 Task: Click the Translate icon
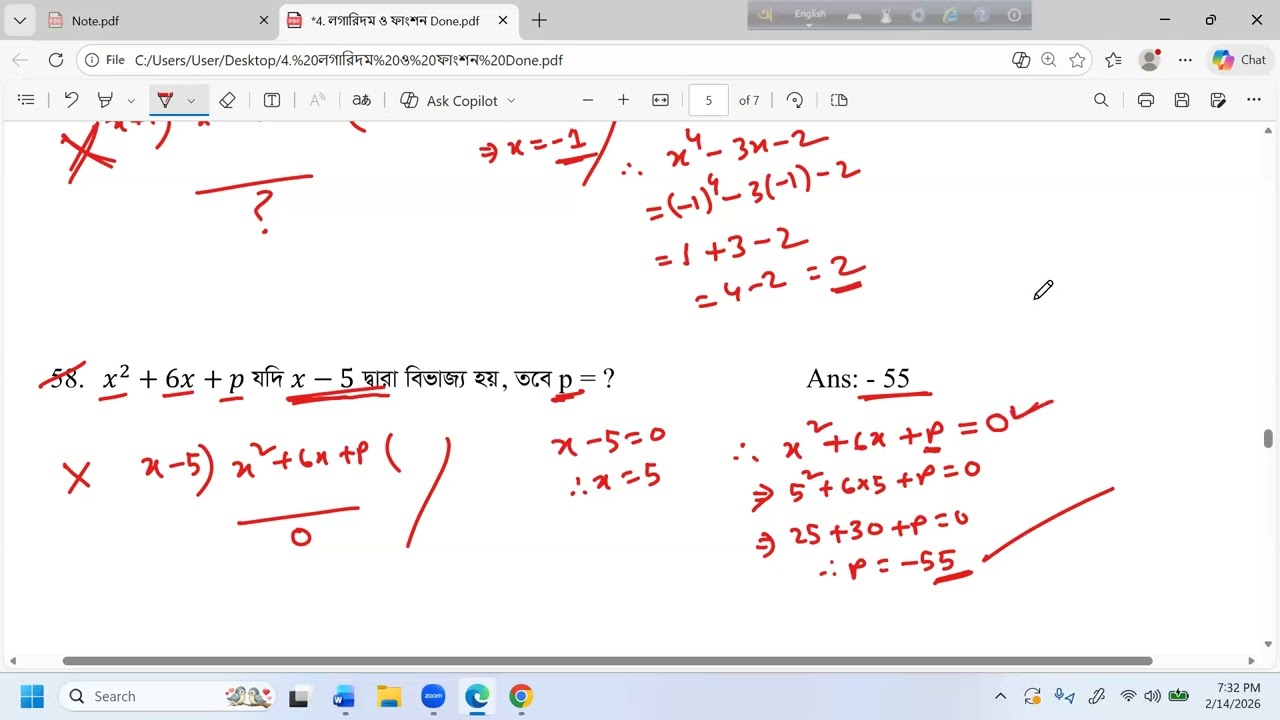[362, 100]
